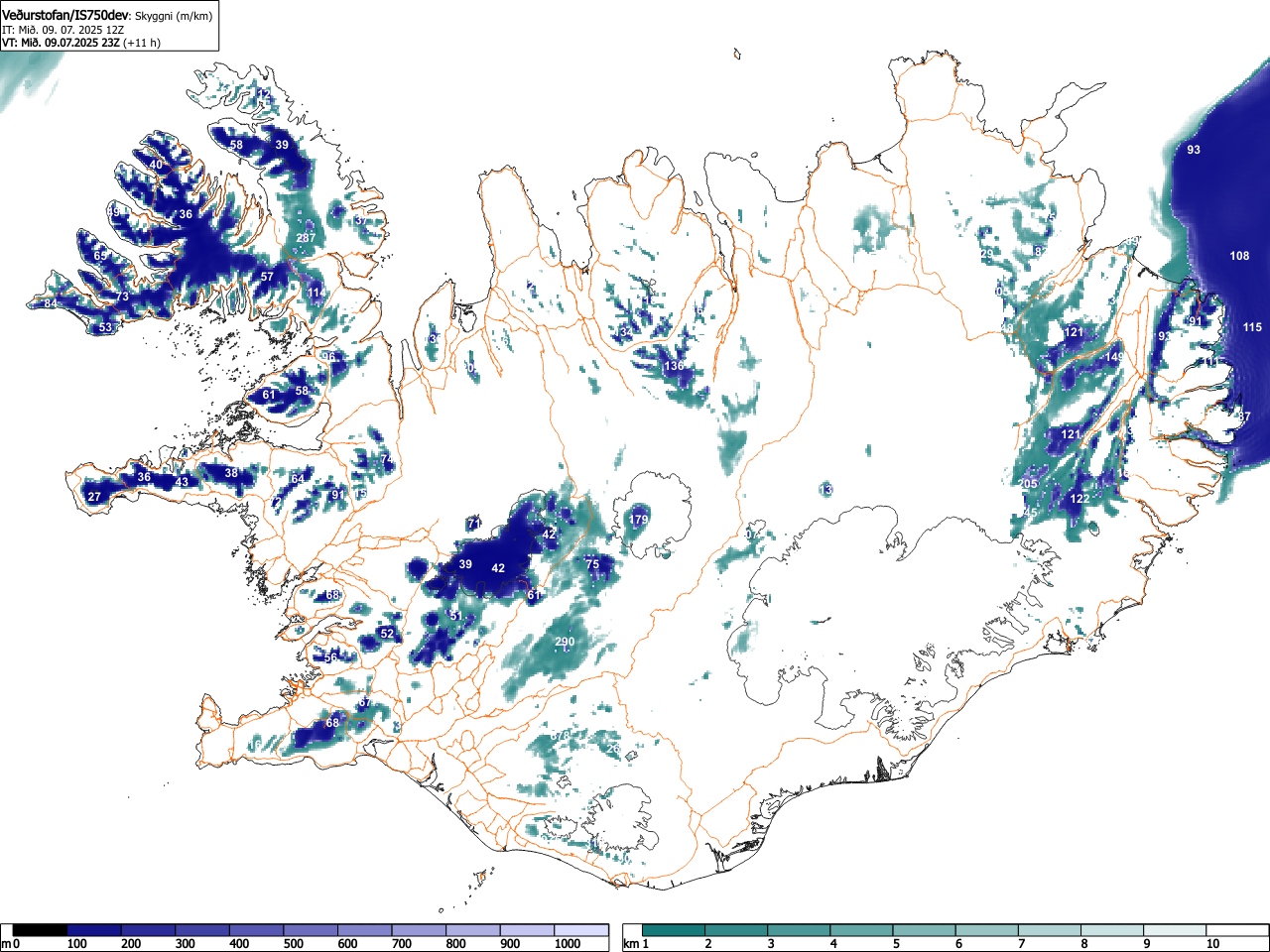
Task: Click the value '67' on Reykjanes peninsula
Action: click(364, 703)
